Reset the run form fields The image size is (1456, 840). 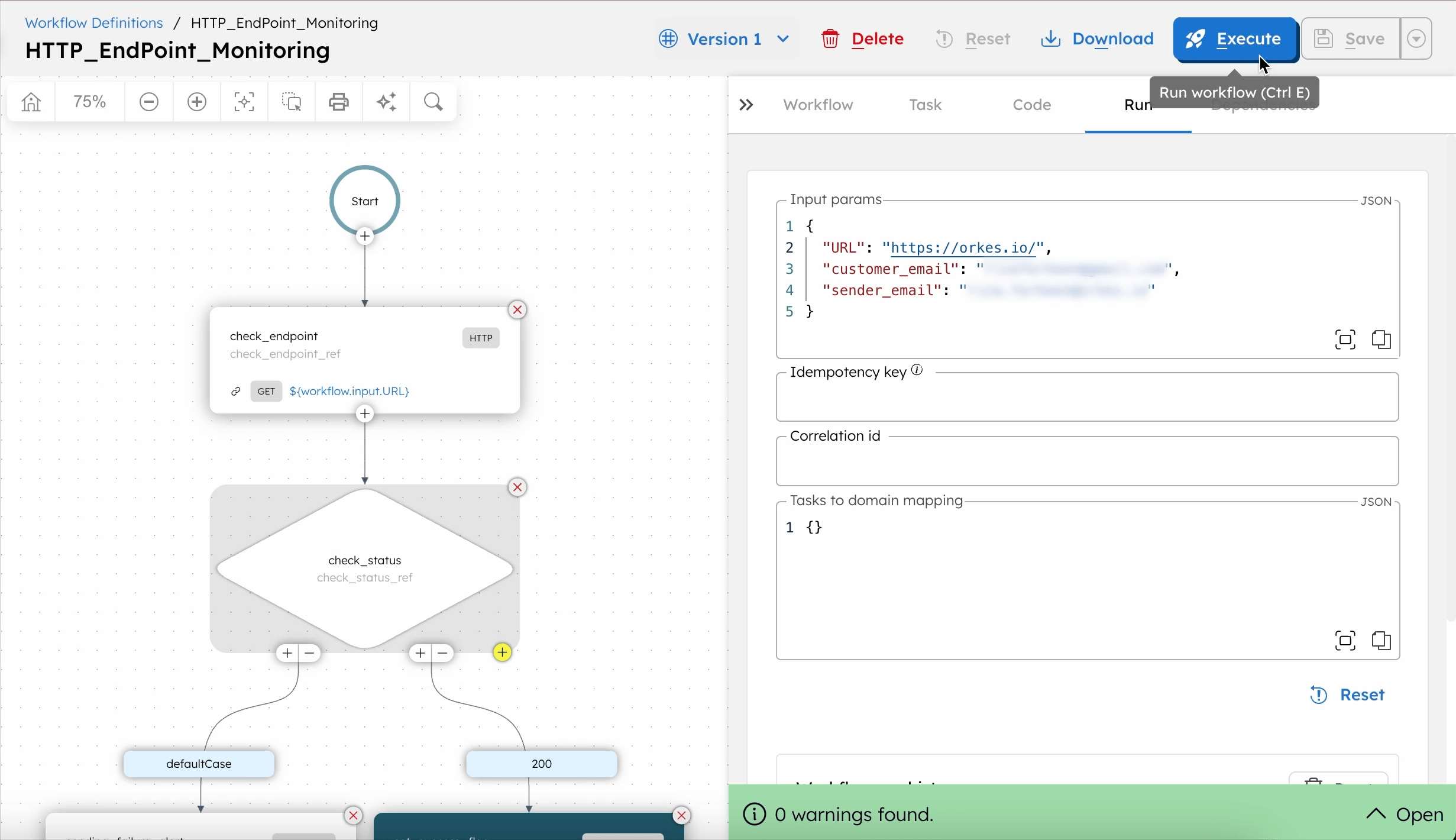[1348, 694]
